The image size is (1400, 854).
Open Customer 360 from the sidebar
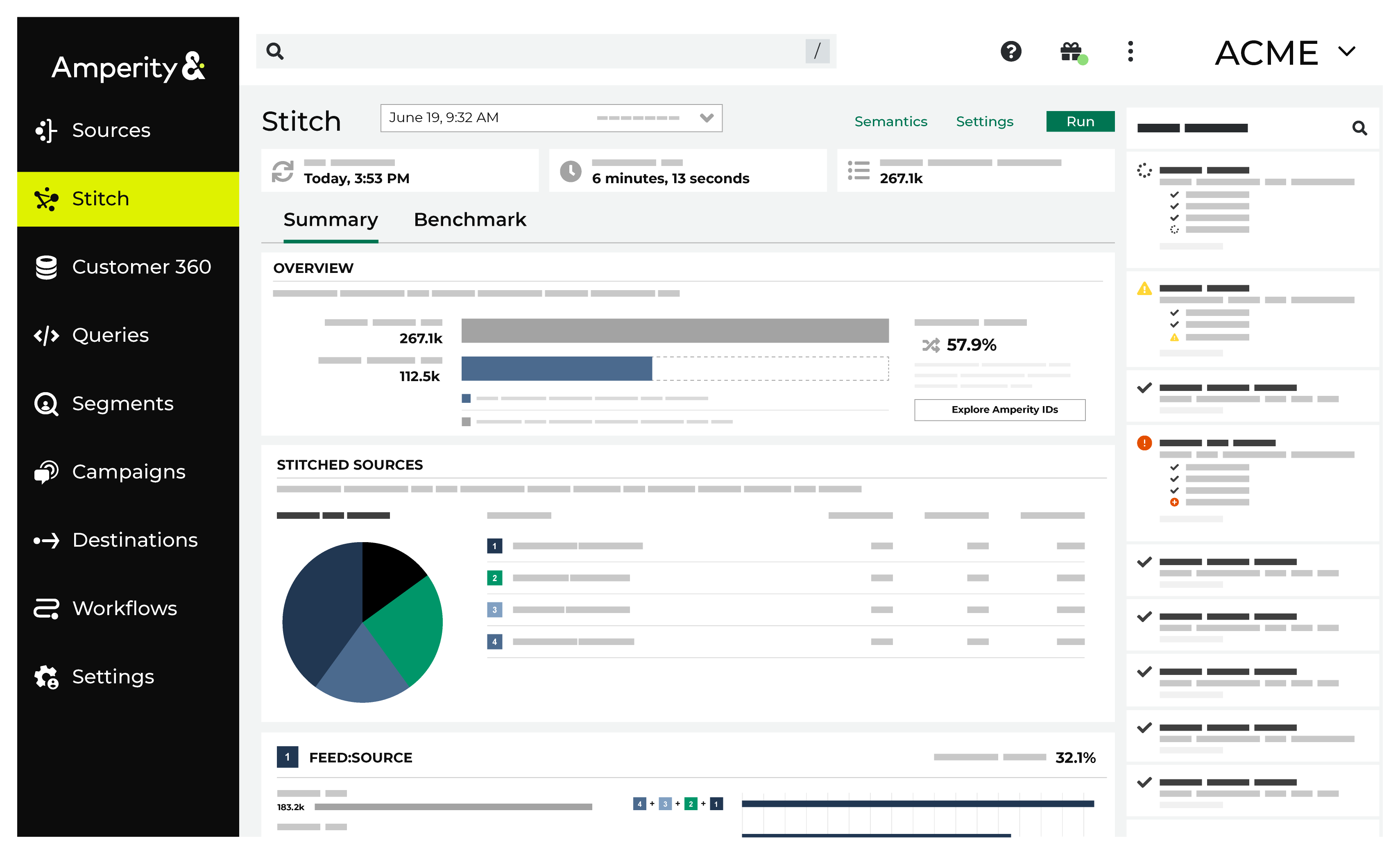click(128, 267)
